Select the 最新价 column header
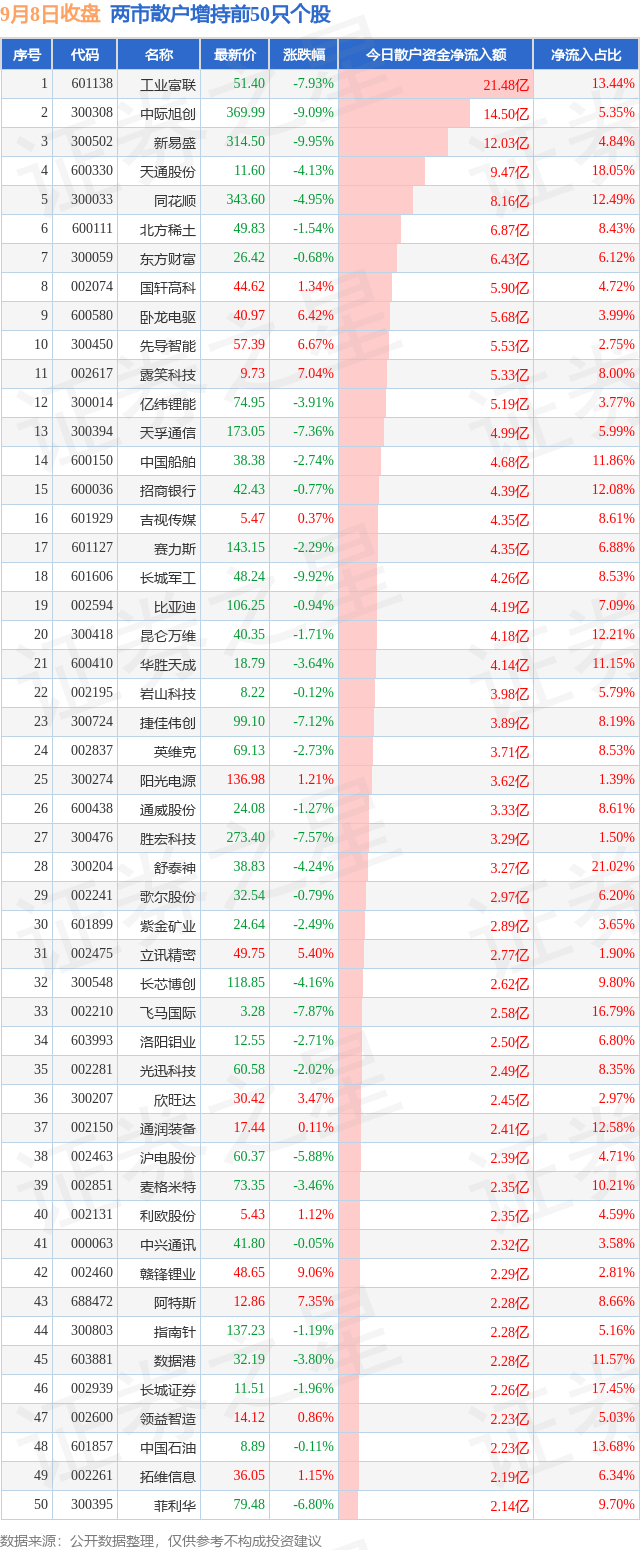 tap(234, 55)
